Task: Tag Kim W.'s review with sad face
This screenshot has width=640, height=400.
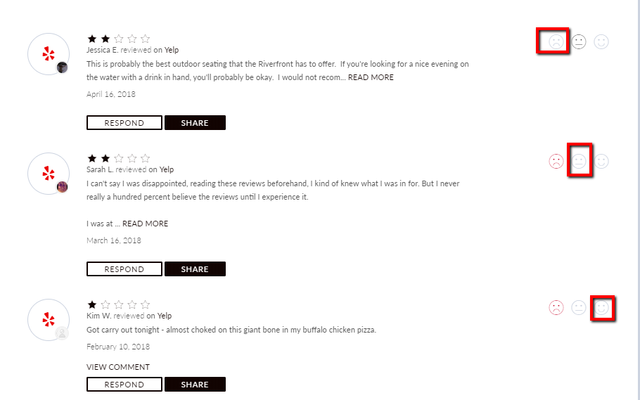Action: pyautogui.click(x=556, y=307)
